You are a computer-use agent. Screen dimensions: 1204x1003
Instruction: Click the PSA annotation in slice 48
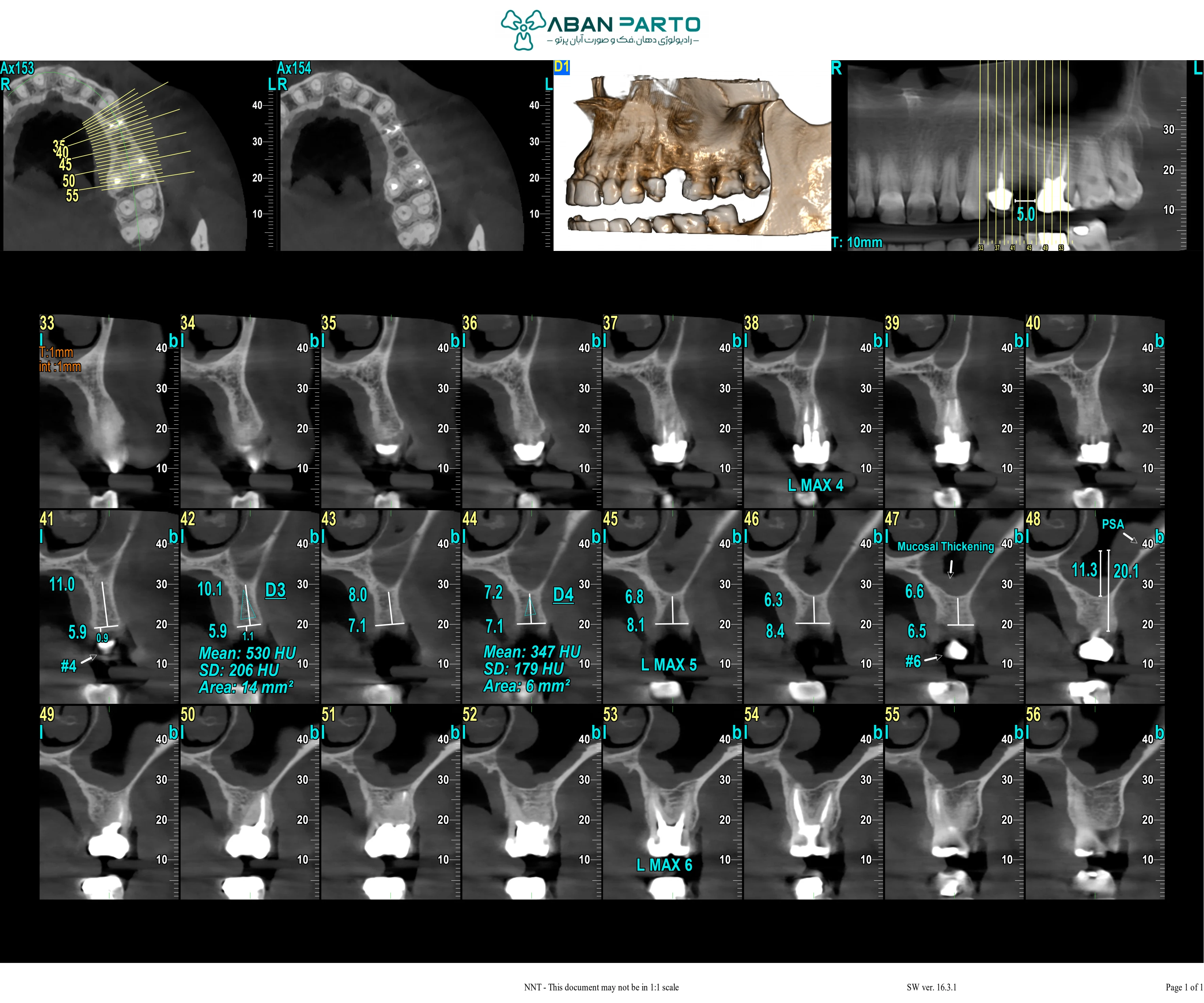click(x=1113, y=524)
